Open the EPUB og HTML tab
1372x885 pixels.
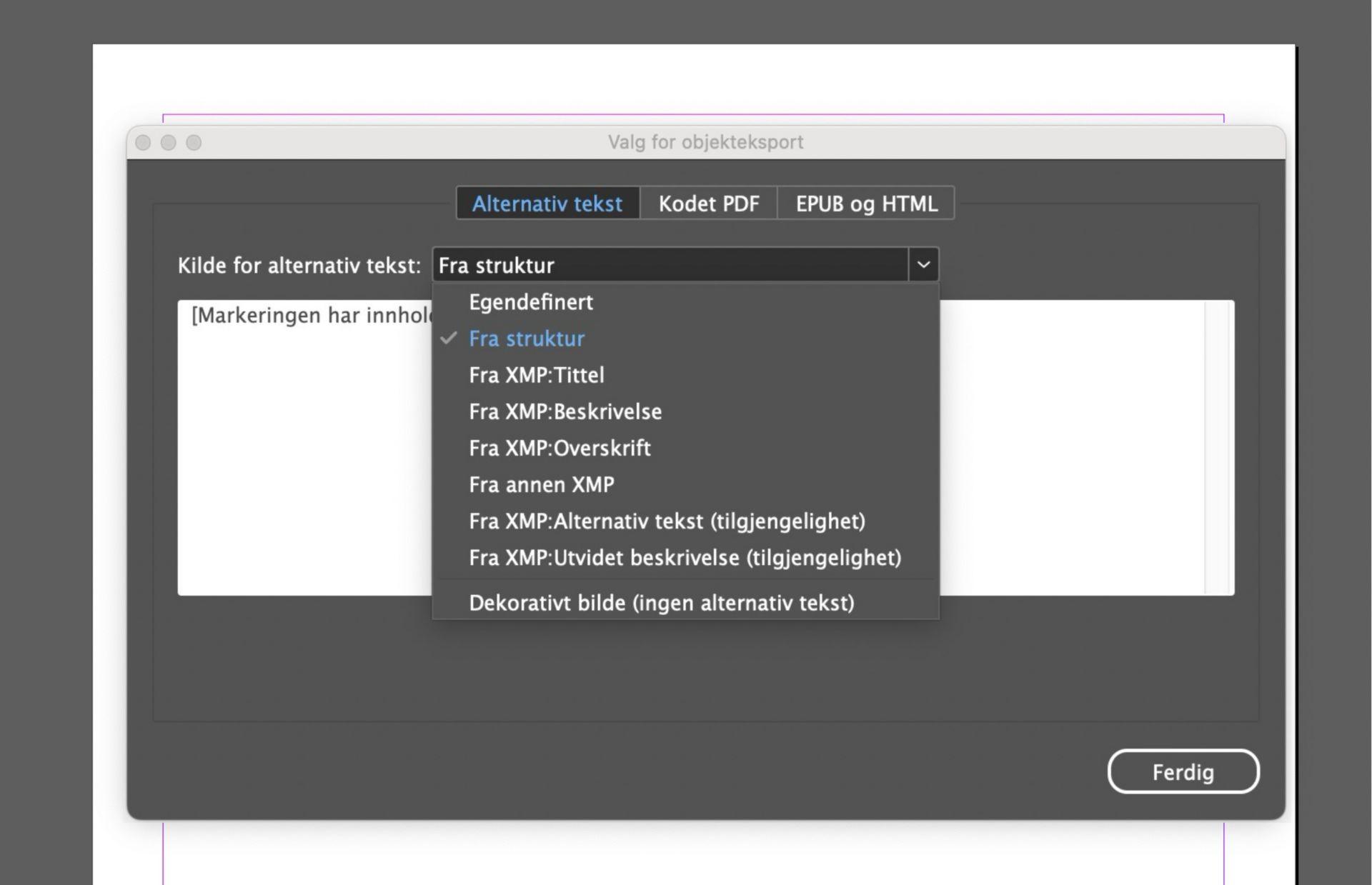(x=866, y=203)
